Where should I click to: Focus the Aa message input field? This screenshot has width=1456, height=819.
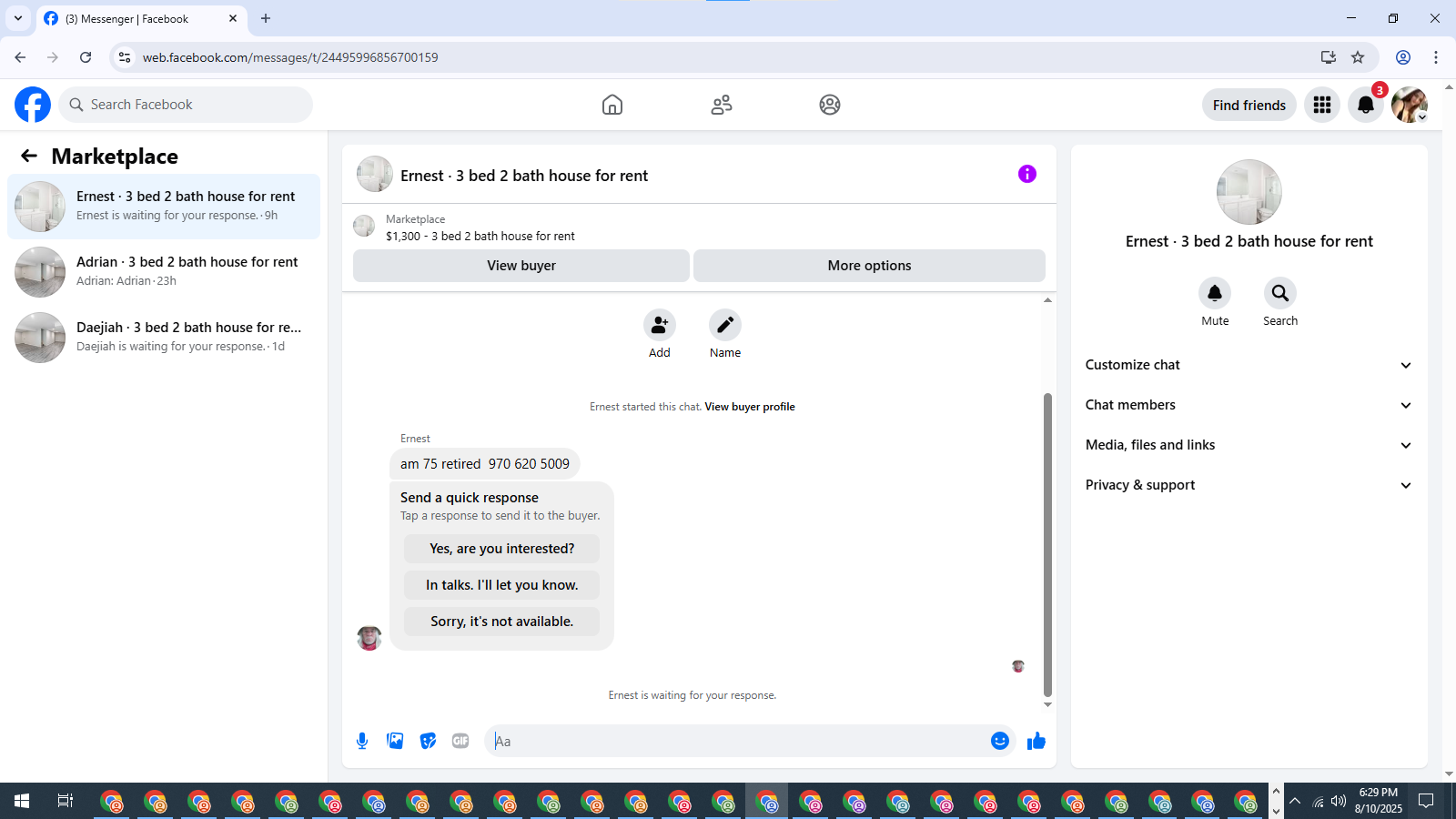point(737,741)
